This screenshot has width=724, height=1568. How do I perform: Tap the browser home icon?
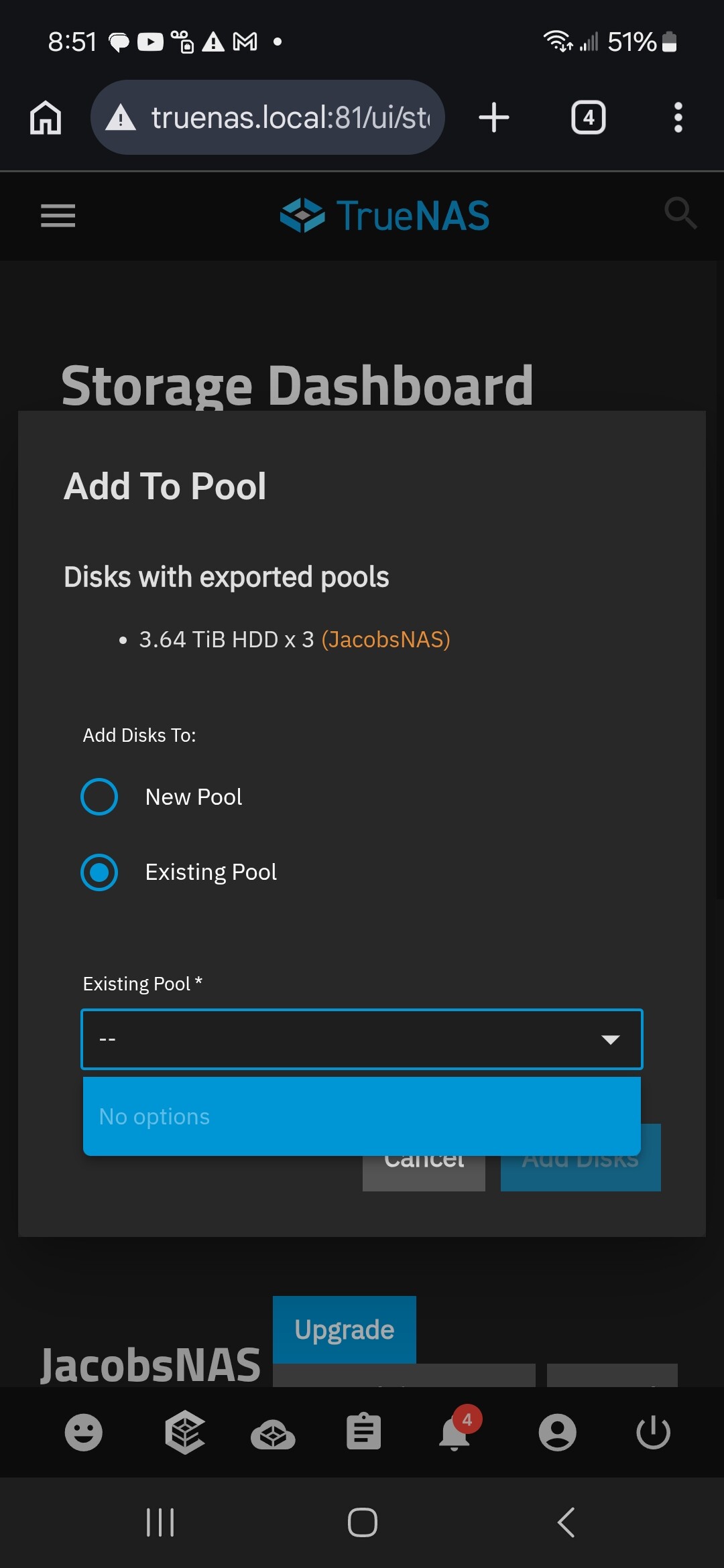pyautogui.click(x=46, y=117)
